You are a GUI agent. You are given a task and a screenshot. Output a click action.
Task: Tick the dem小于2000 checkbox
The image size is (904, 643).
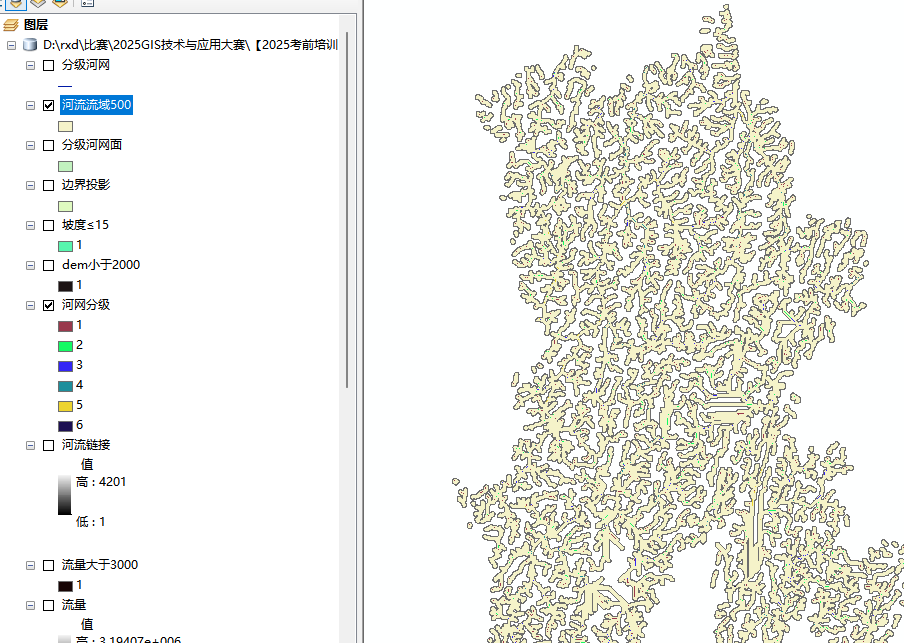click(x=48, y=265)
